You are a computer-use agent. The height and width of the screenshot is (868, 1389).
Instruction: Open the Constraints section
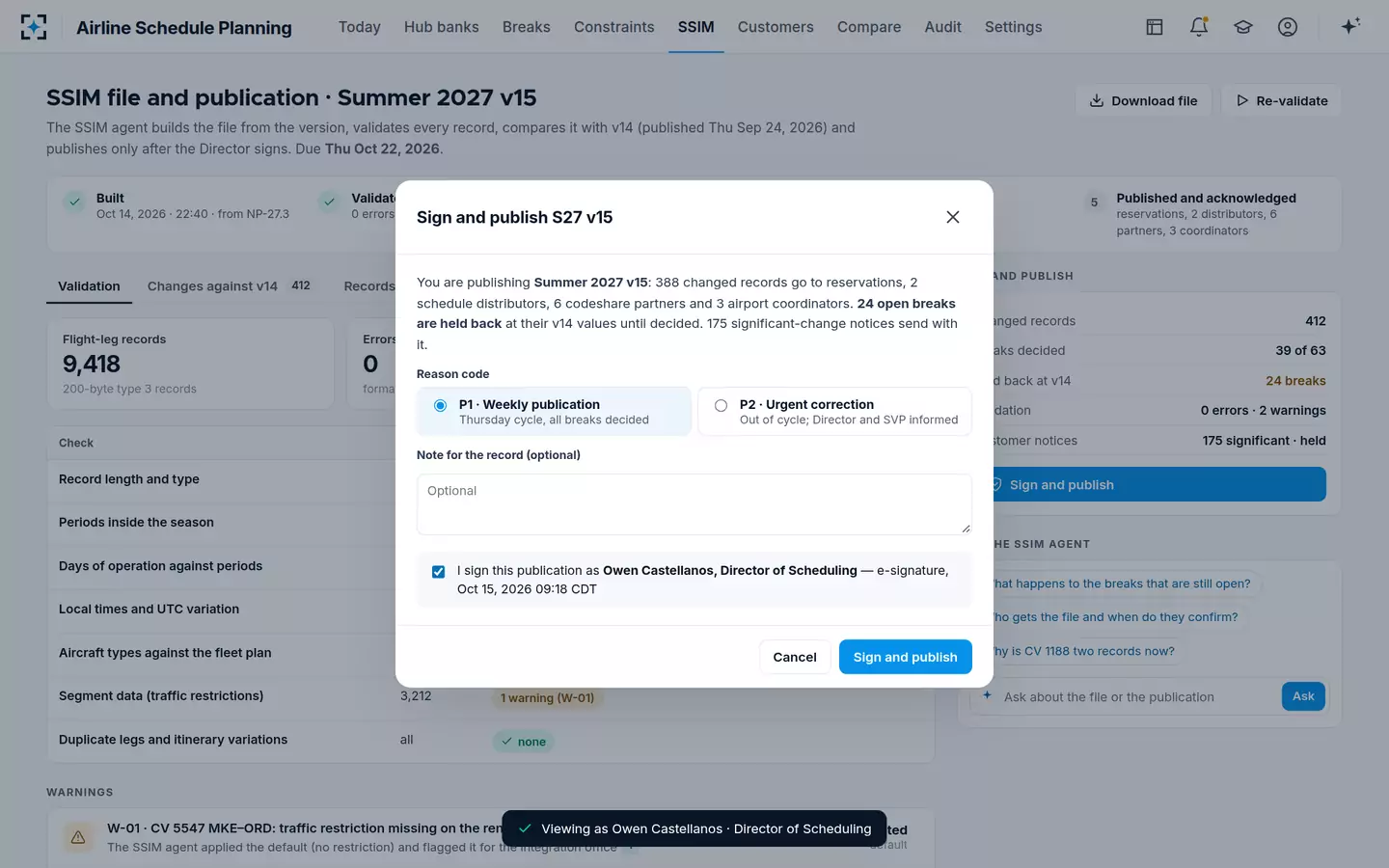(x=614, y=27)
